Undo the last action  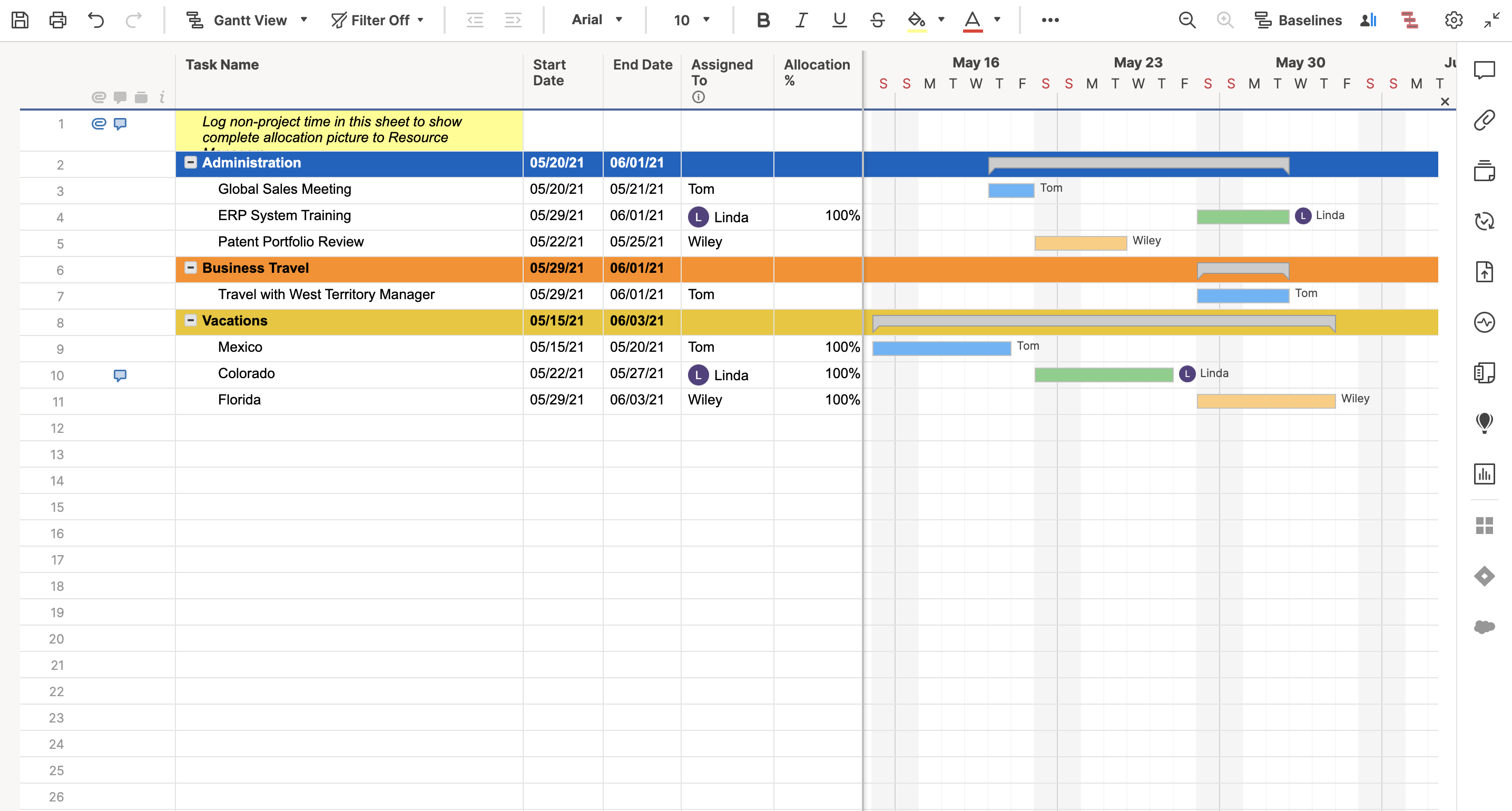click(96, 20)
